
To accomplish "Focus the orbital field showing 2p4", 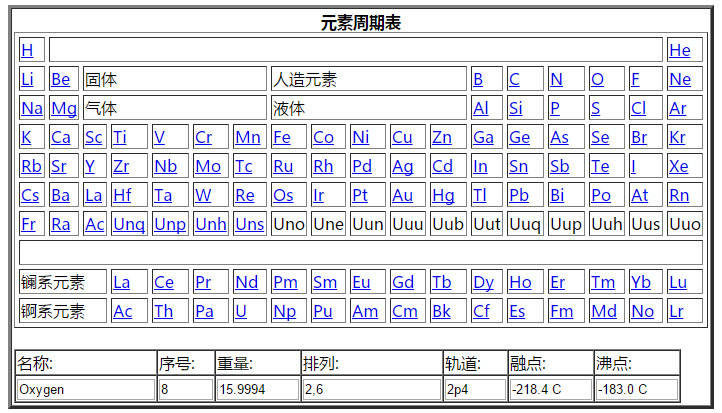I will [x=475, y=390].
